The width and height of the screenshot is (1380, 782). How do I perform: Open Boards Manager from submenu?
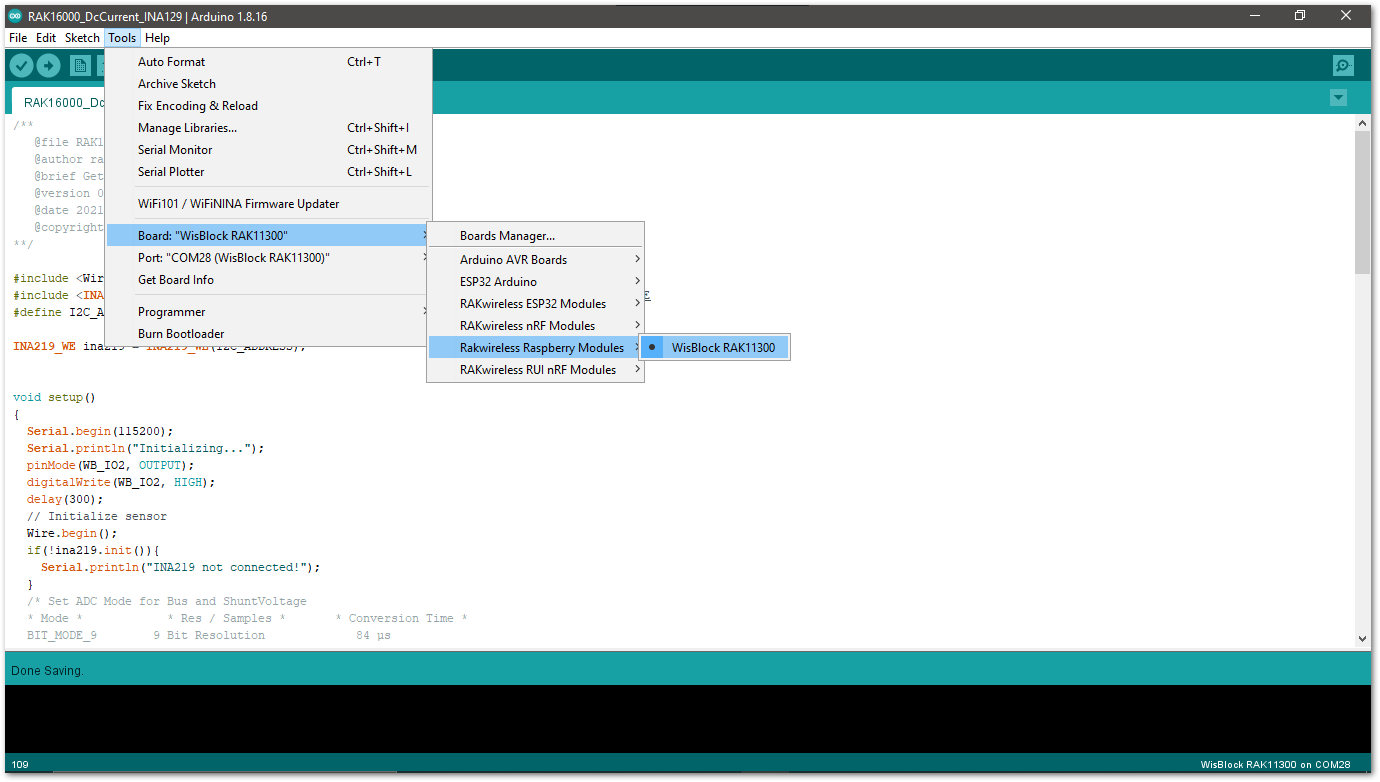535,236
